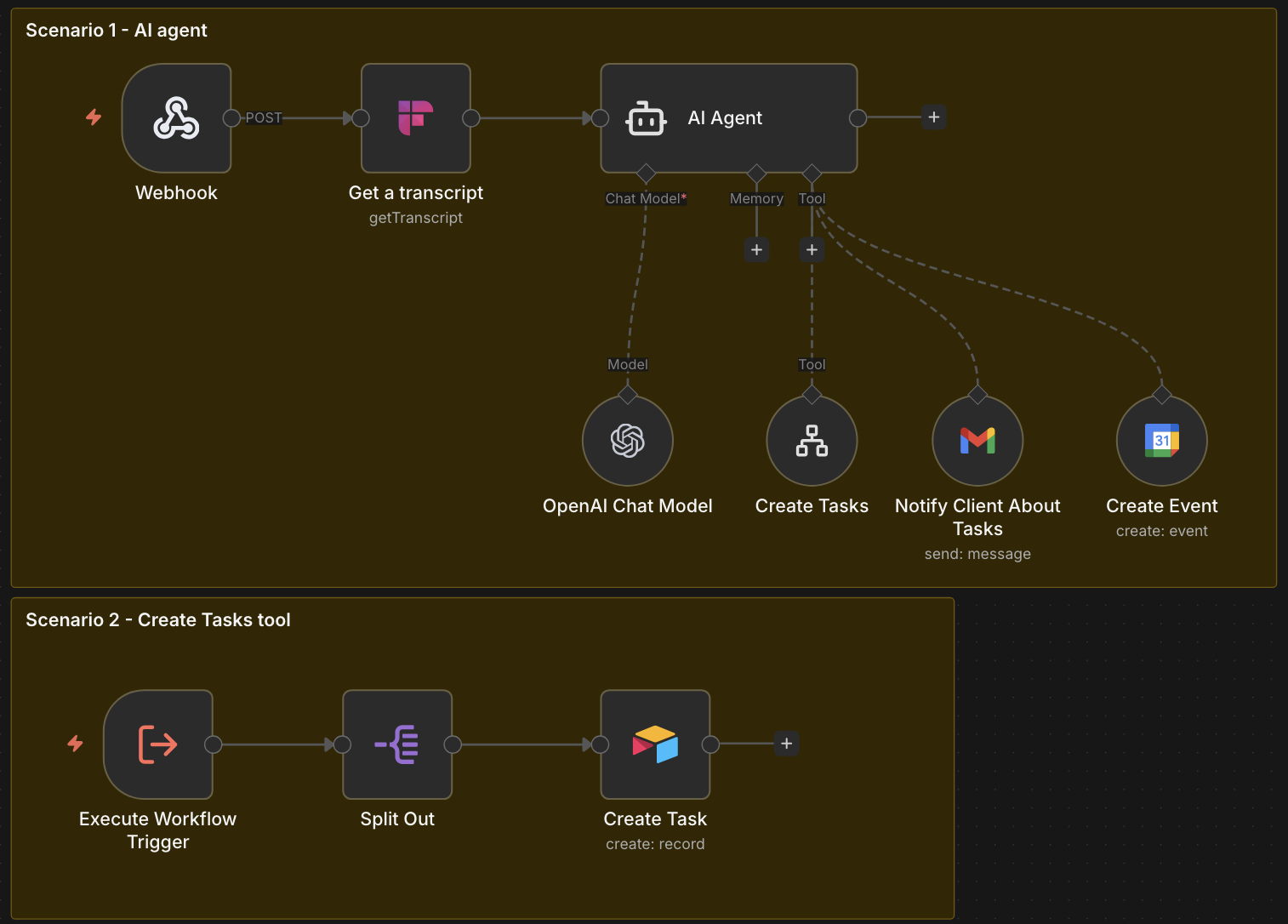Click the 'Notify Client About Tasks' label

click(977, 517)
